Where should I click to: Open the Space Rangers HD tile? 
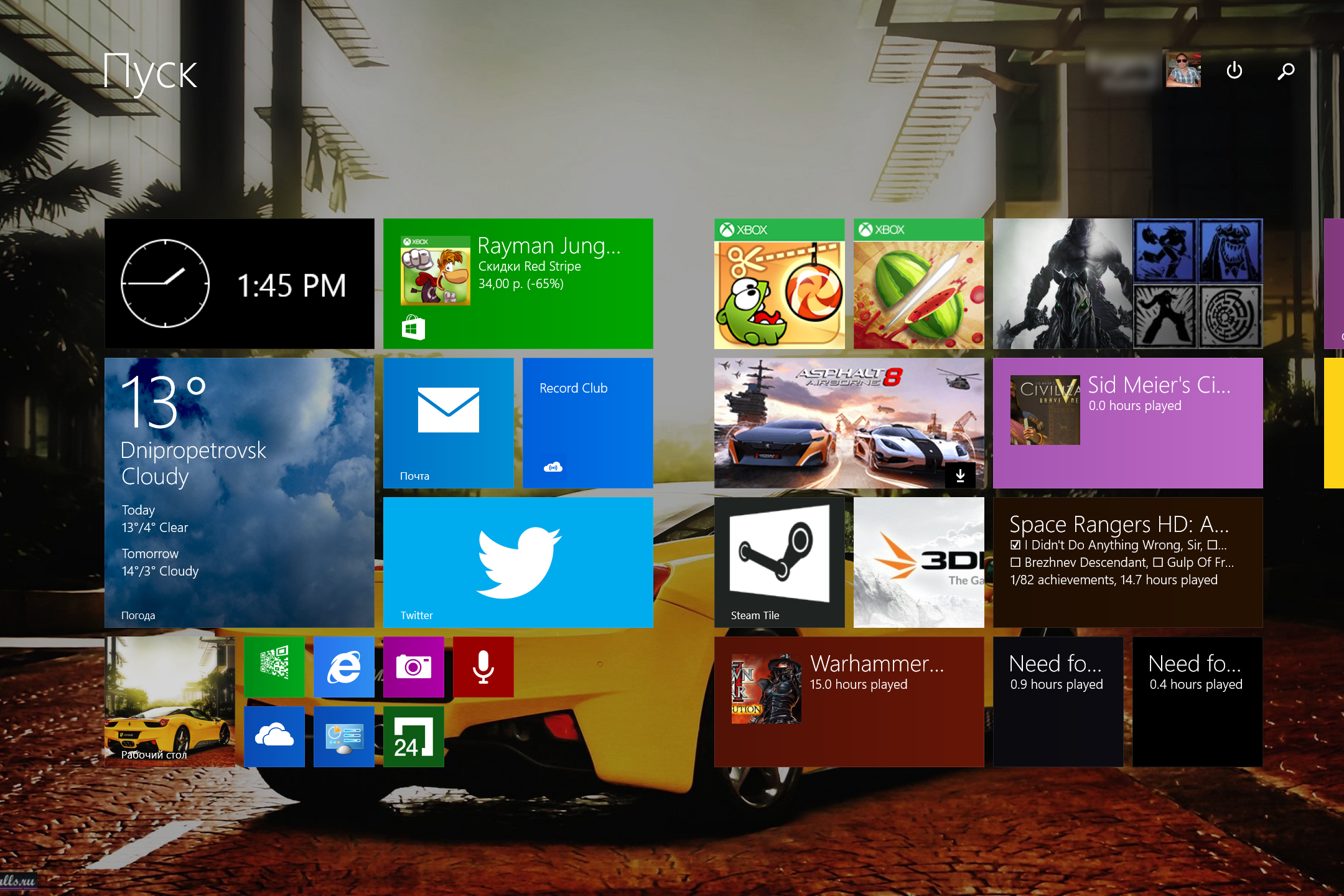(x=1128, y=562)
